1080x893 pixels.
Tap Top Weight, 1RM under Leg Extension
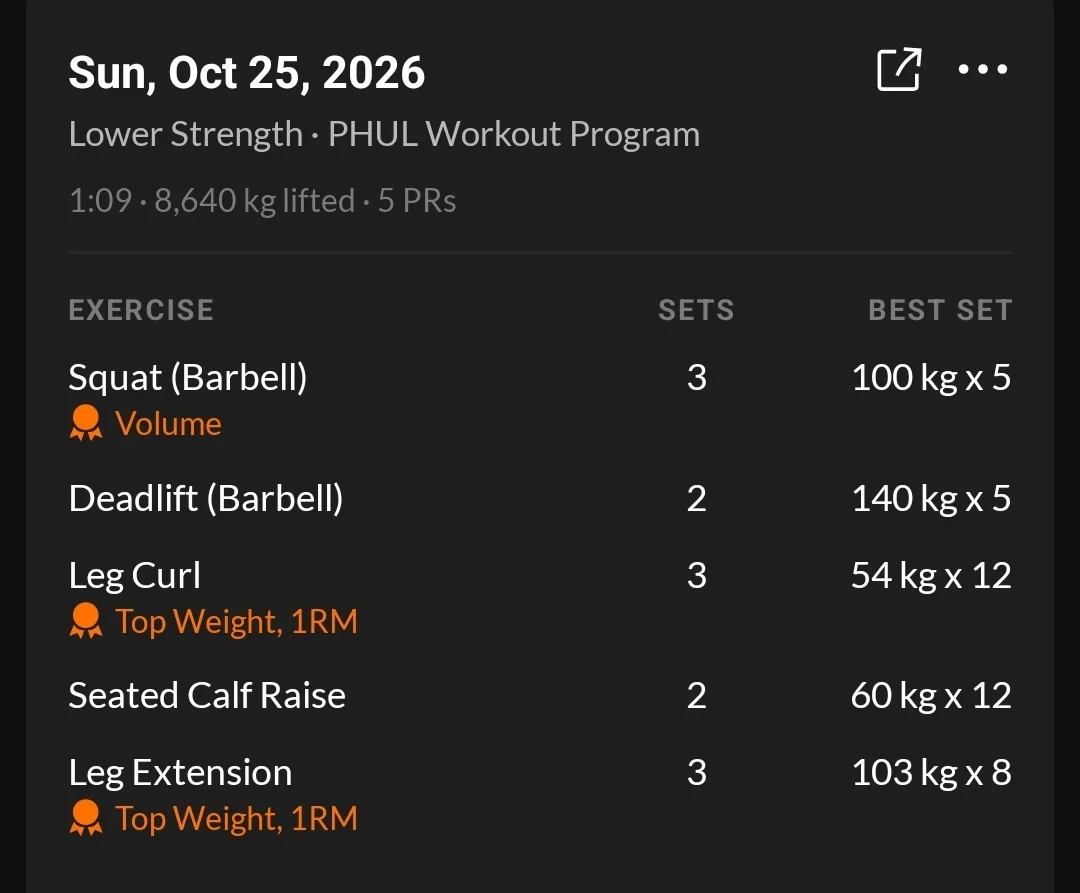click(236, 819)
